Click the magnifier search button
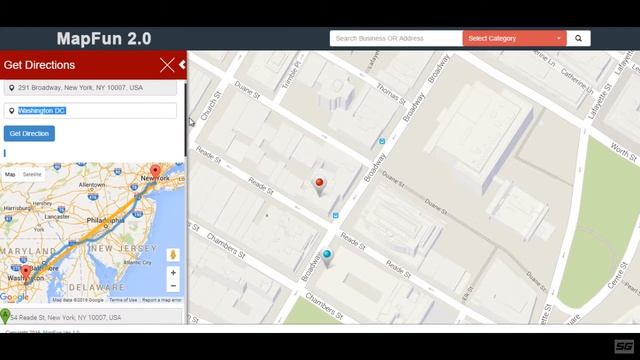 click(578, 38)
